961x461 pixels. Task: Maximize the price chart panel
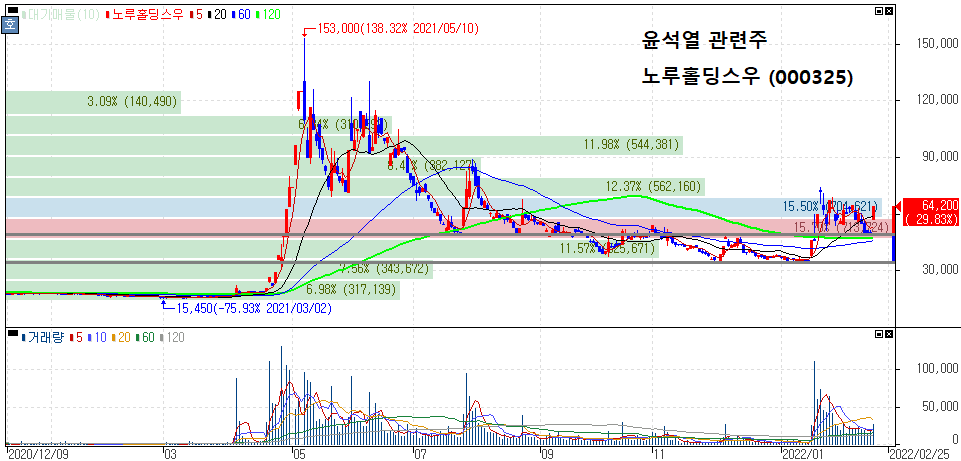[x=879, y=10]
